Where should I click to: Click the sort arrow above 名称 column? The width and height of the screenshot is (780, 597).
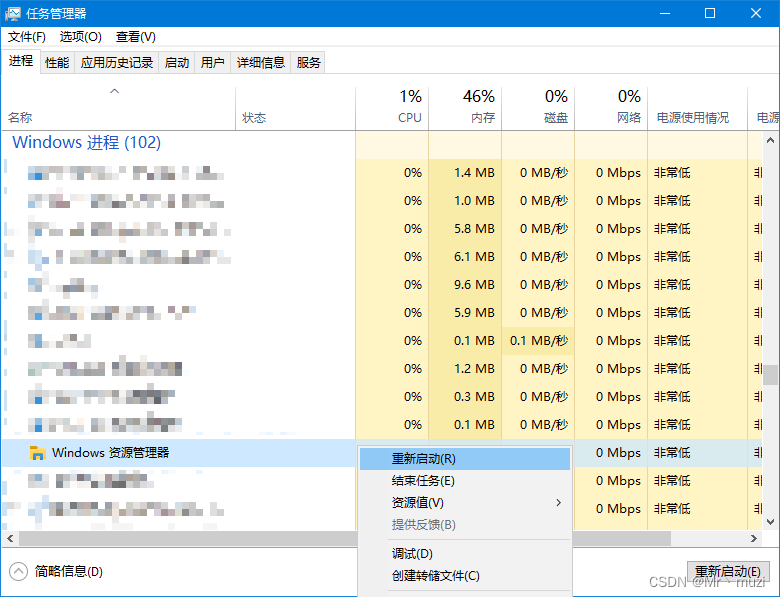[x=114, y=91]
